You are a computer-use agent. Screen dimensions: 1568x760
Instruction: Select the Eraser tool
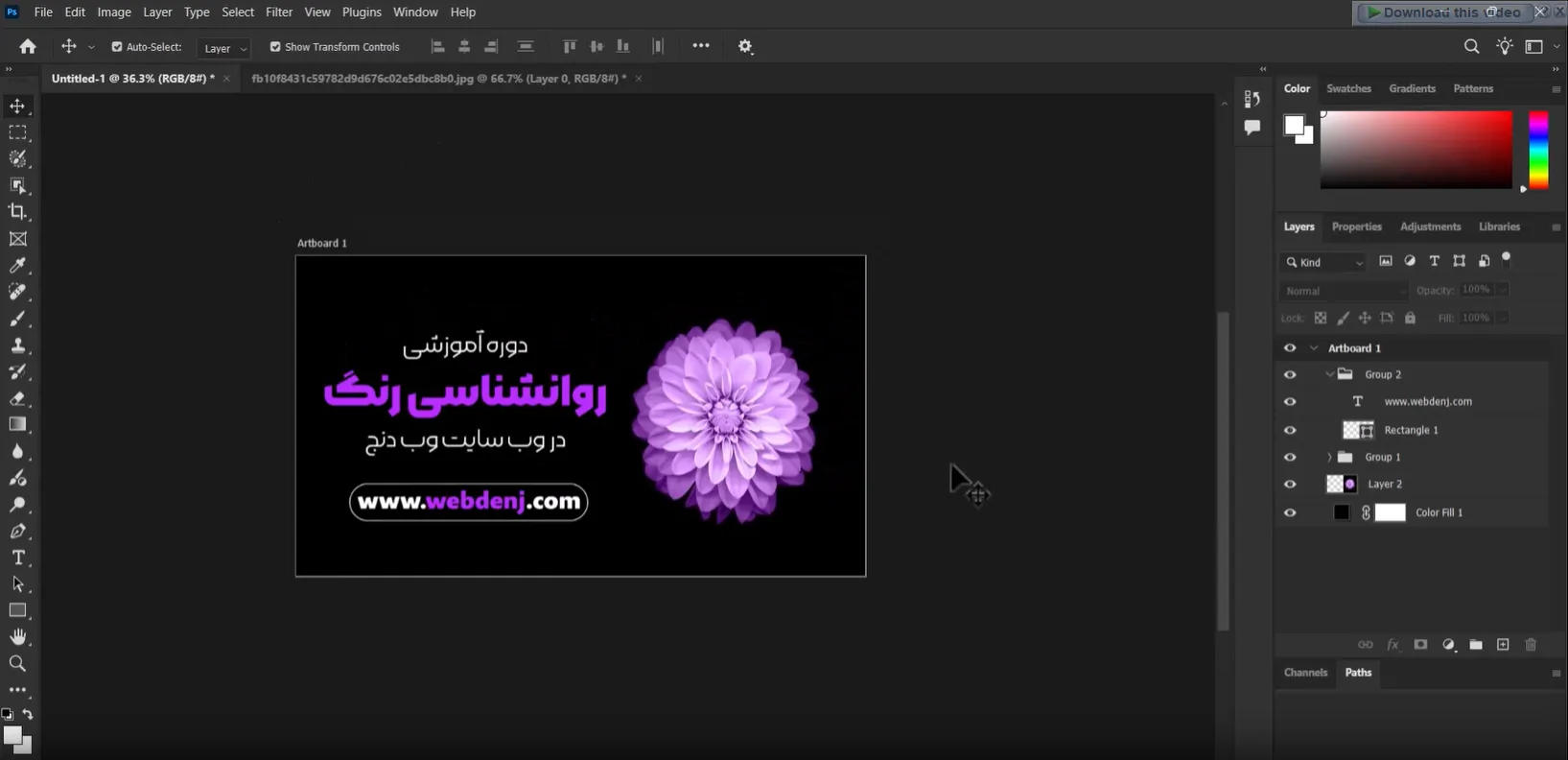[17, 398]
